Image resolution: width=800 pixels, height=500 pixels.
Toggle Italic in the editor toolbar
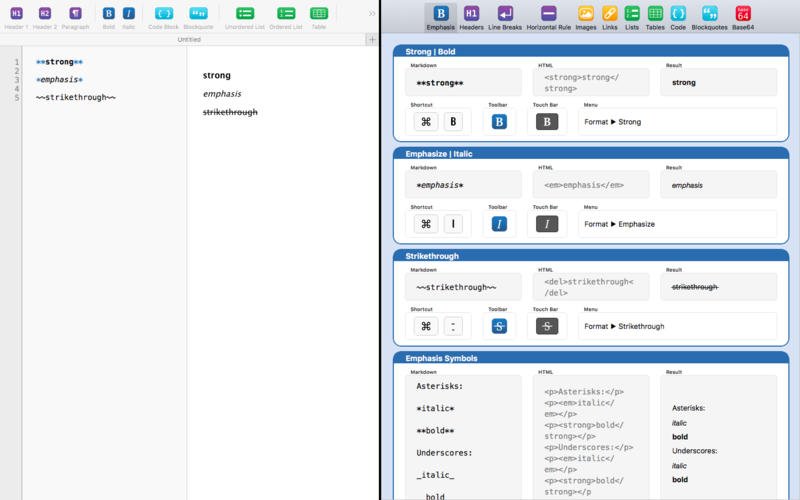pyautogui.click(x=129, y=14)
